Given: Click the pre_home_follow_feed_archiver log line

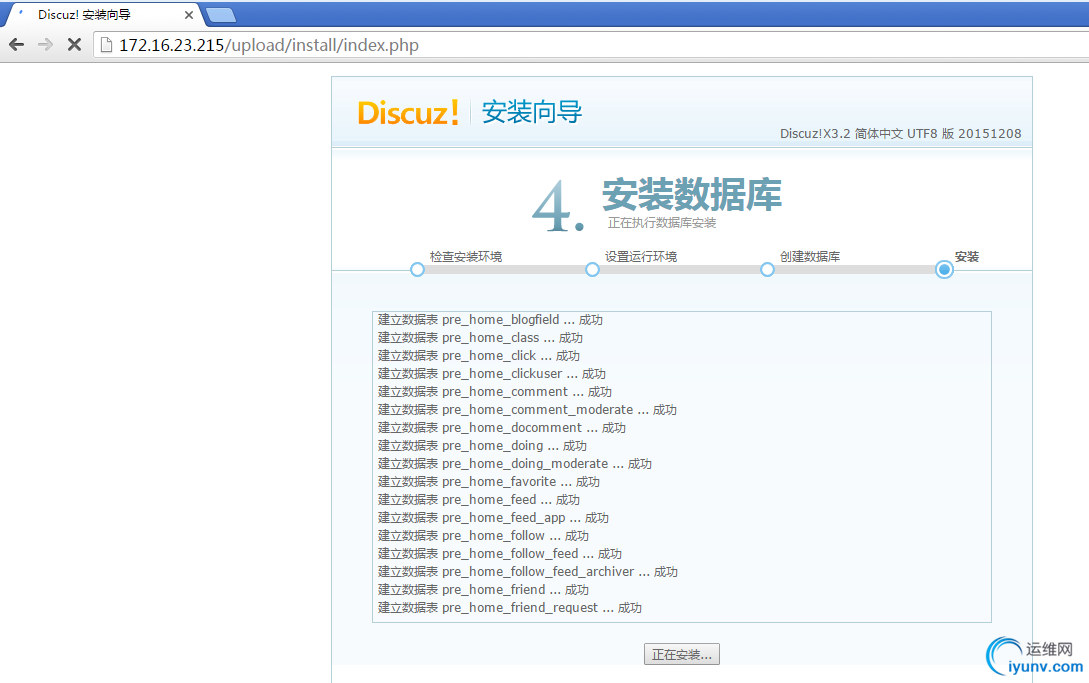Looking at the screenshot, I should [528, 573].
